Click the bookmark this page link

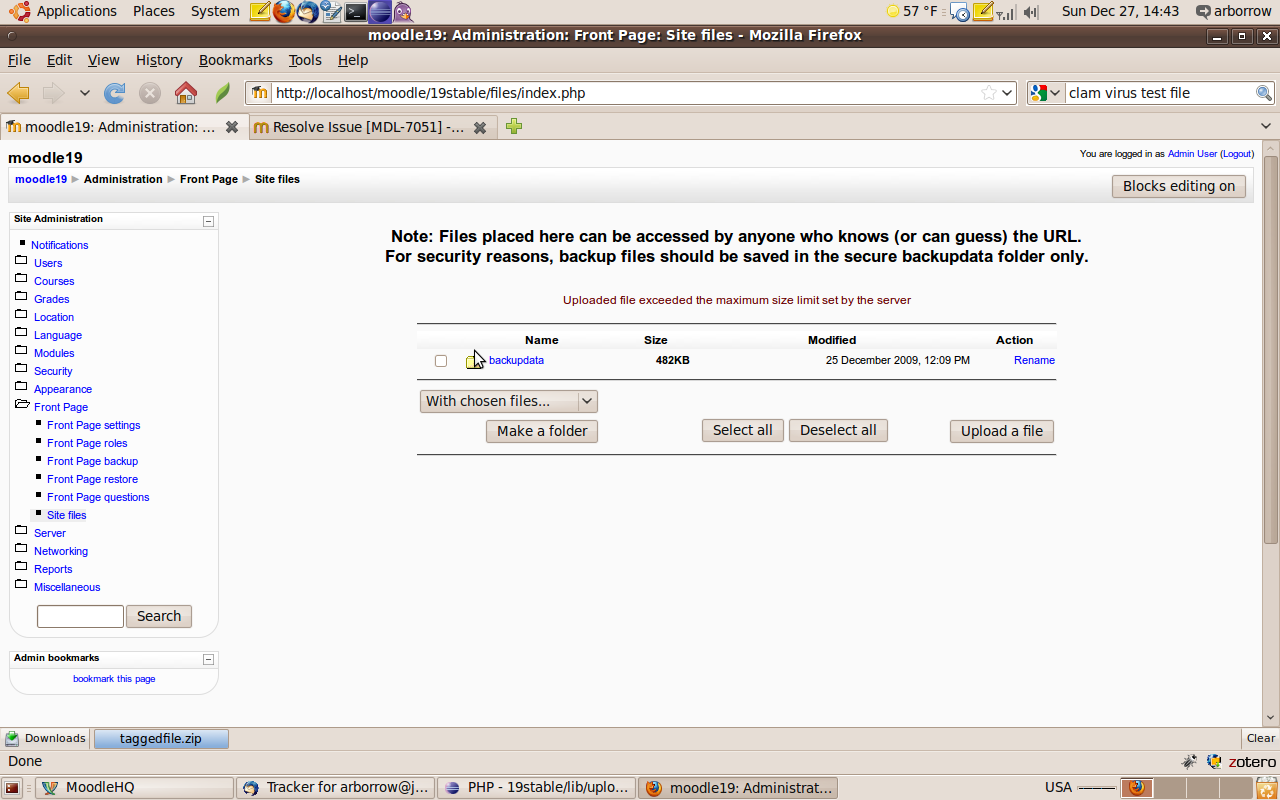114,679
